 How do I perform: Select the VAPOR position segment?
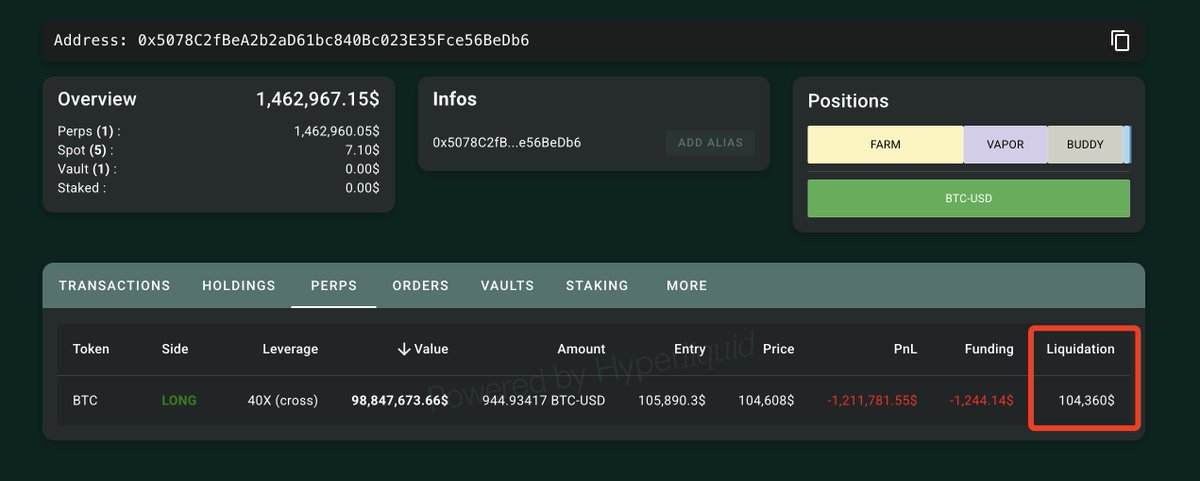click(x=1005, y=145)
